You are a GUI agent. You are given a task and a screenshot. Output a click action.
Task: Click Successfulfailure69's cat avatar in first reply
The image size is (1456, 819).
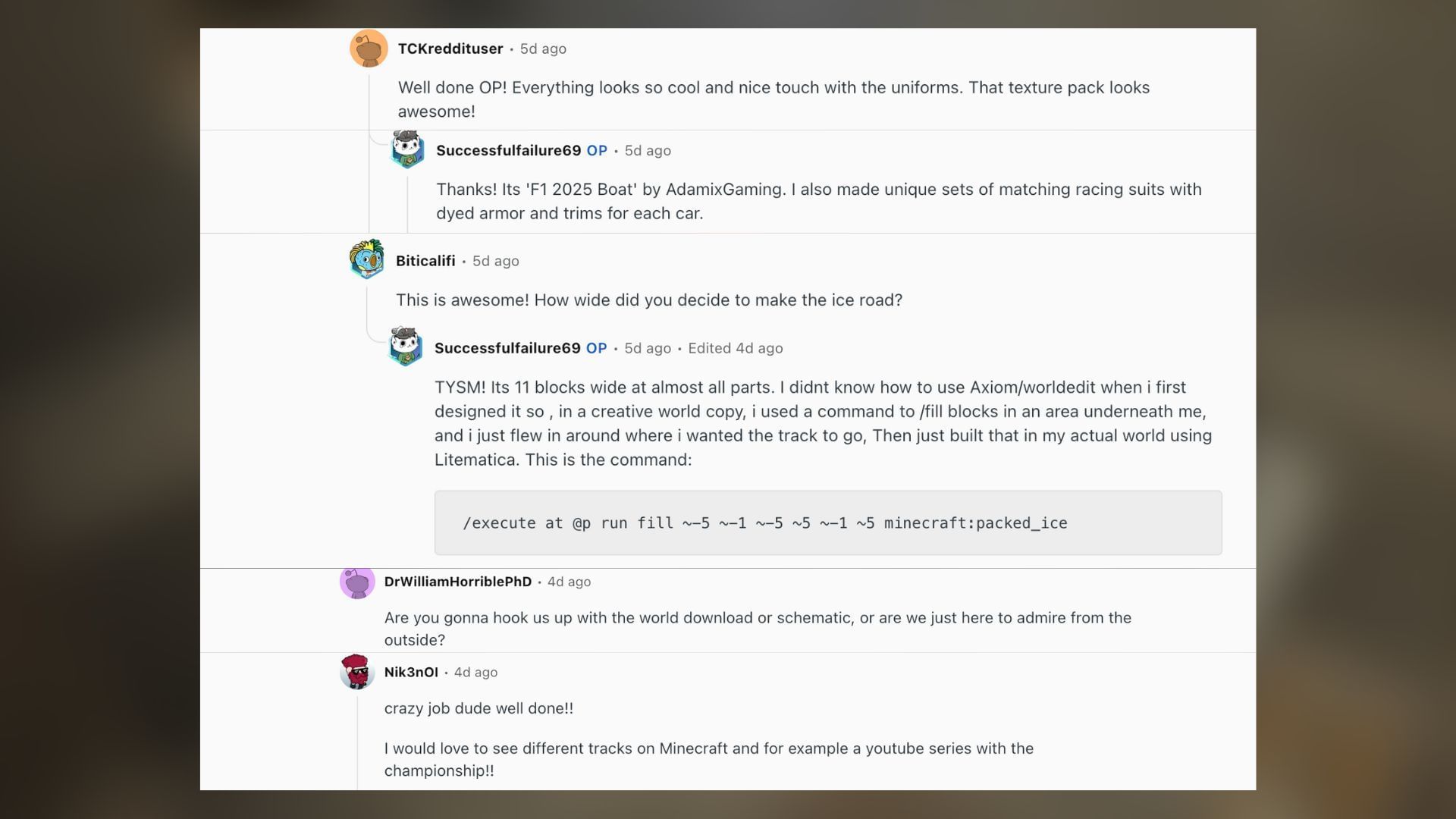tap(406, 150)
